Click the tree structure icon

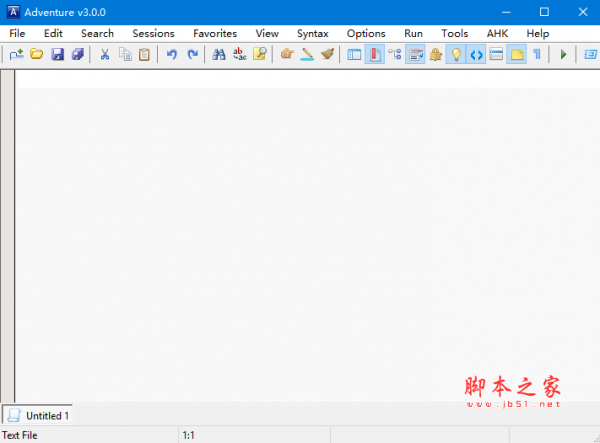[395, 54]
